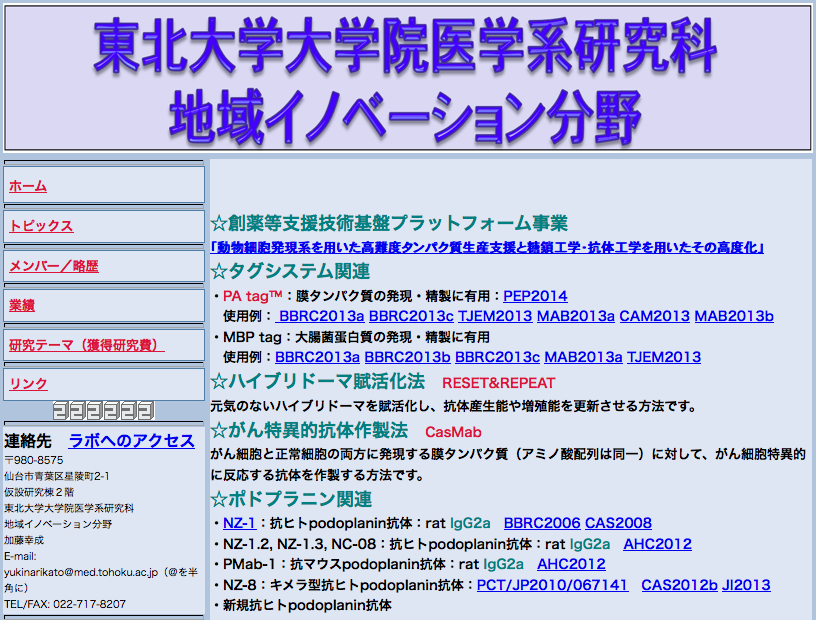Click the visitor counter digits below the menu
The height and width of the screenshot is (620, 816).
point(104,411)
